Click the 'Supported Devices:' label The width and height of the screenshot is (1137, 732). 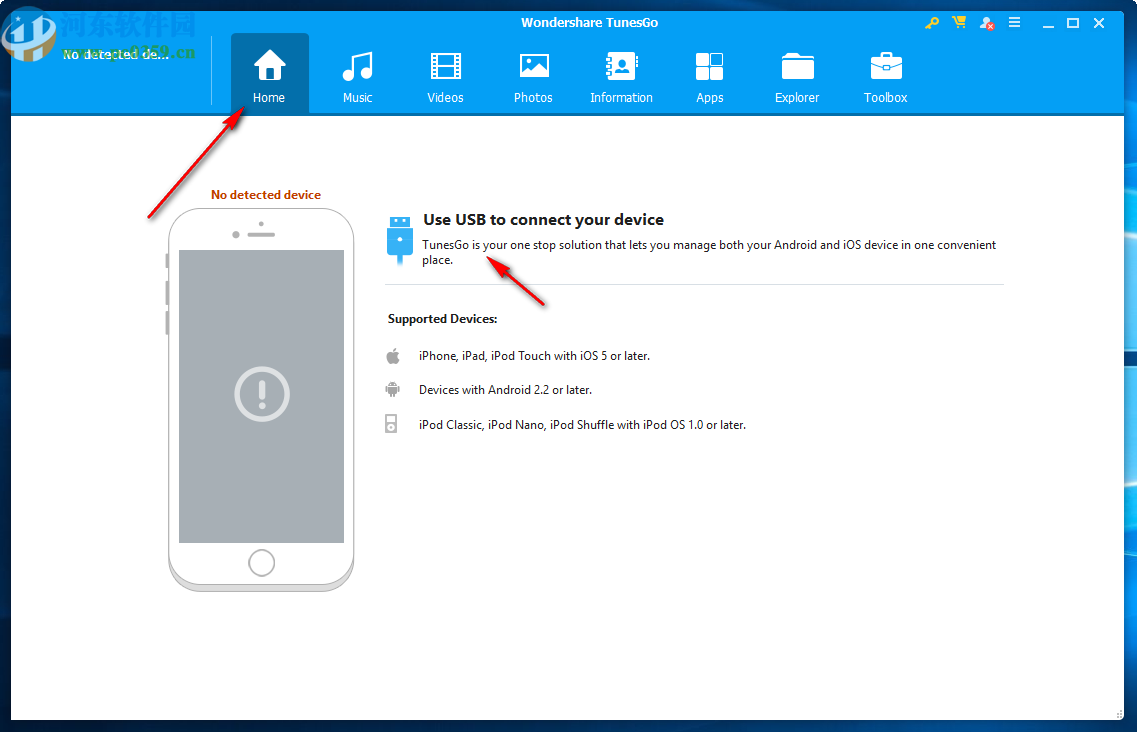pyautogui.click(x=442, y=318)
